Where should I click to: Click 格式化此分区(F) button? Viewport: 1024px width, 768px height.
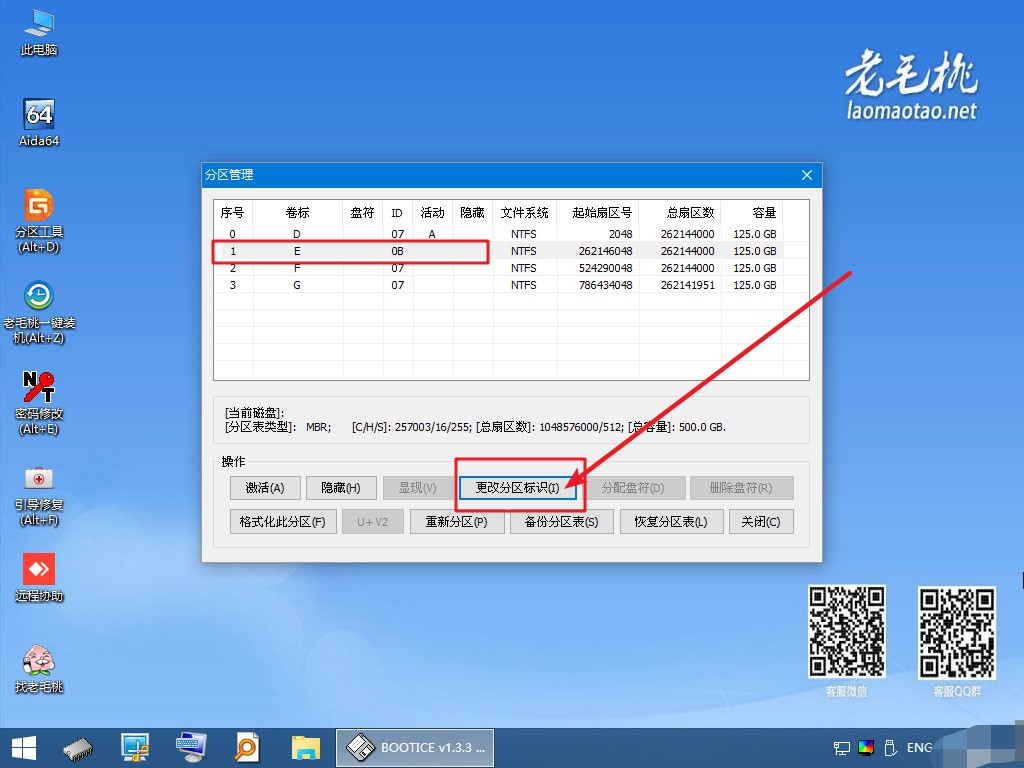click(x=283, y=522)
